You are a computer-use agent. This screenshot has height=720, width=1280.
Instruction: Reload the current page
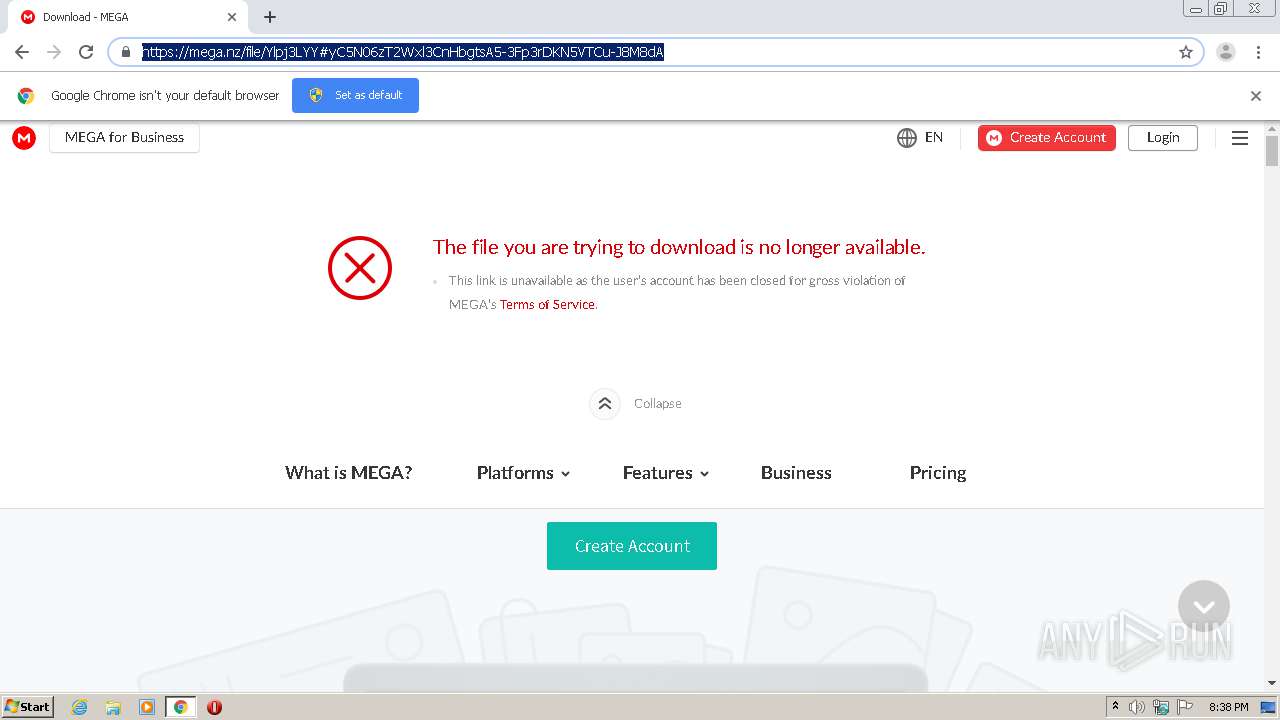(86, 52)
